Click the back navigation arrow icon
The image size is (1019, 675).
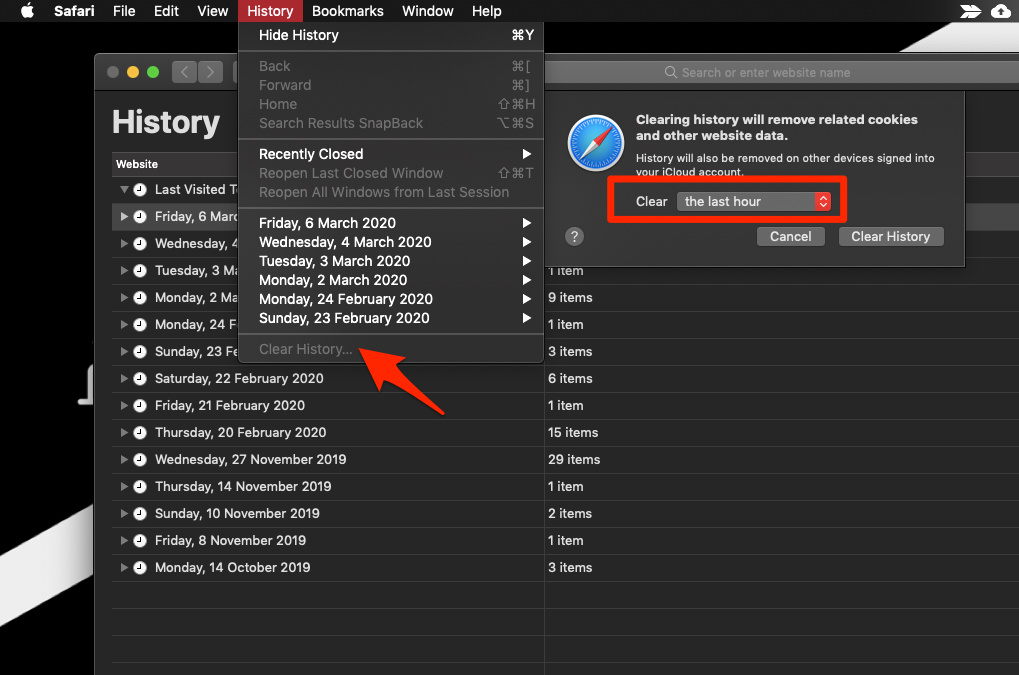pyautogui.click(x=184, y=72)
